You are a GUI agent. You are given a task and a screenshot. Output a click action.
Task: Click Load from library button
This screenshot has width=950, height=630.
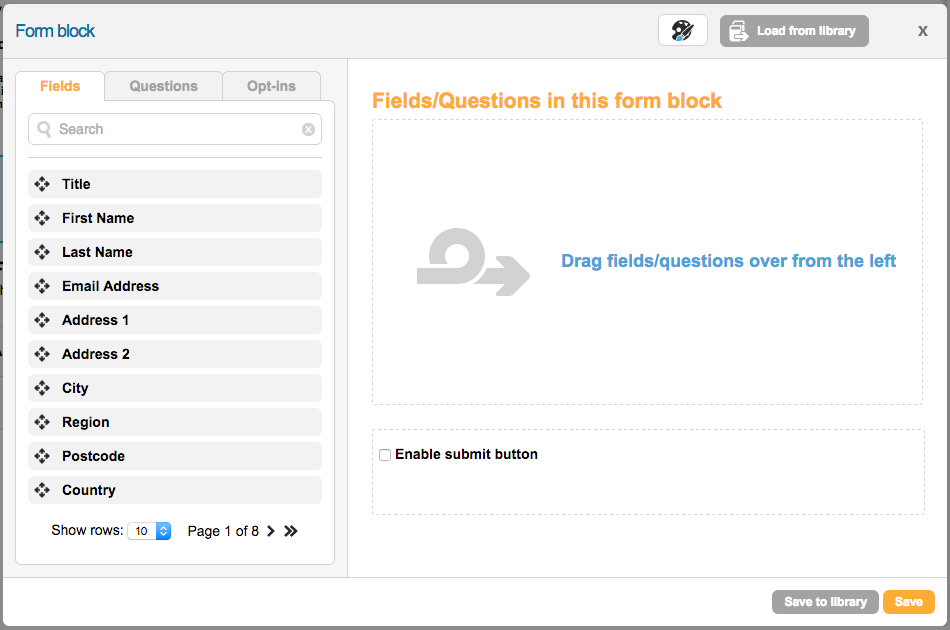[x=794, y=31]
